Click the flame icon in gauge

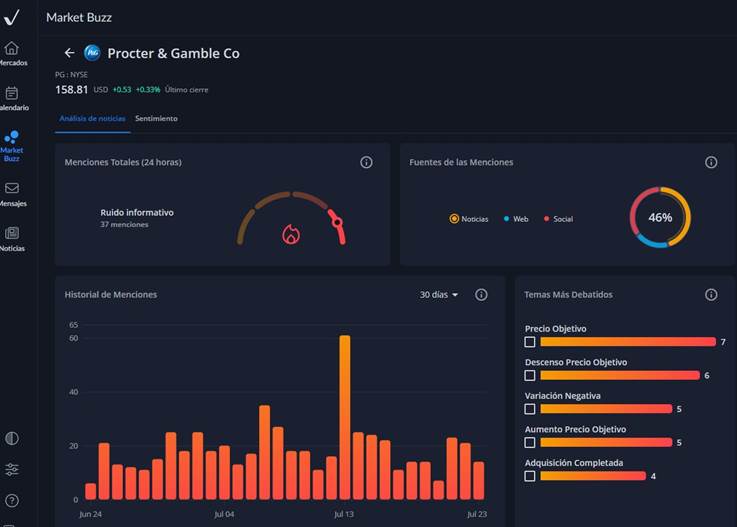[x=291, y=234]
